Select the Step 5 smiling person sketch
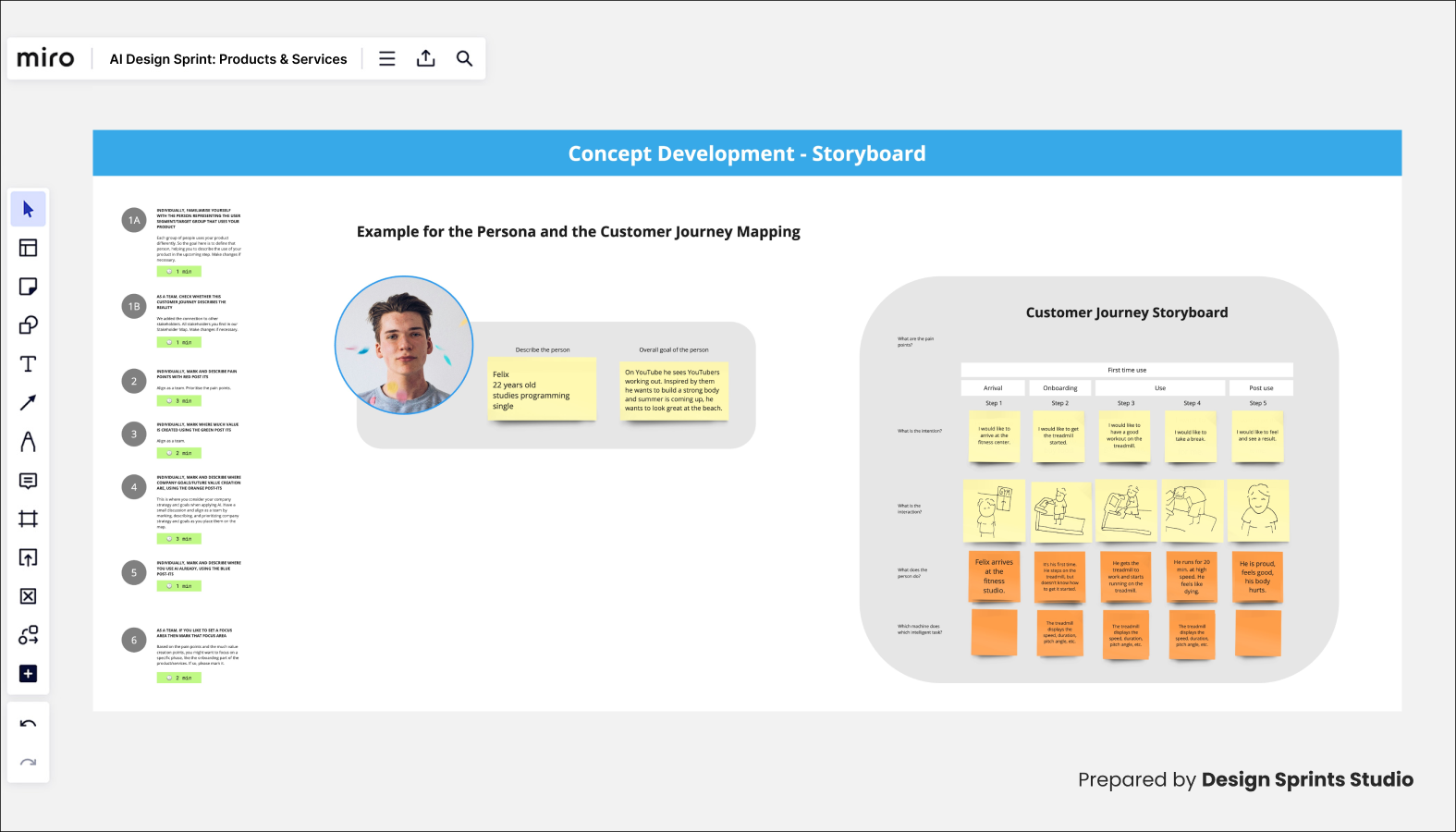This screenshot has height=832, width=1456. click(x=1258, y=510)
